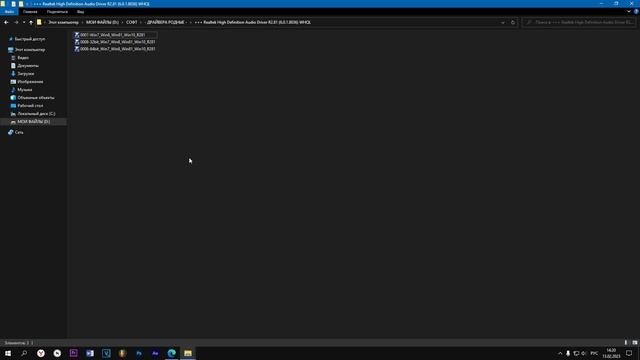Switch to details view in status bar

626,343
